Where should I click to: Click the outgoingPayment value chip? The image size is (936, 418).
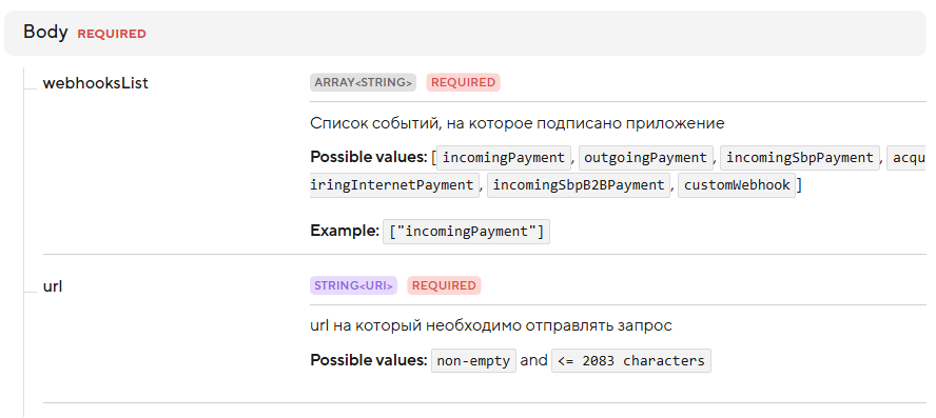click(645, 158)
